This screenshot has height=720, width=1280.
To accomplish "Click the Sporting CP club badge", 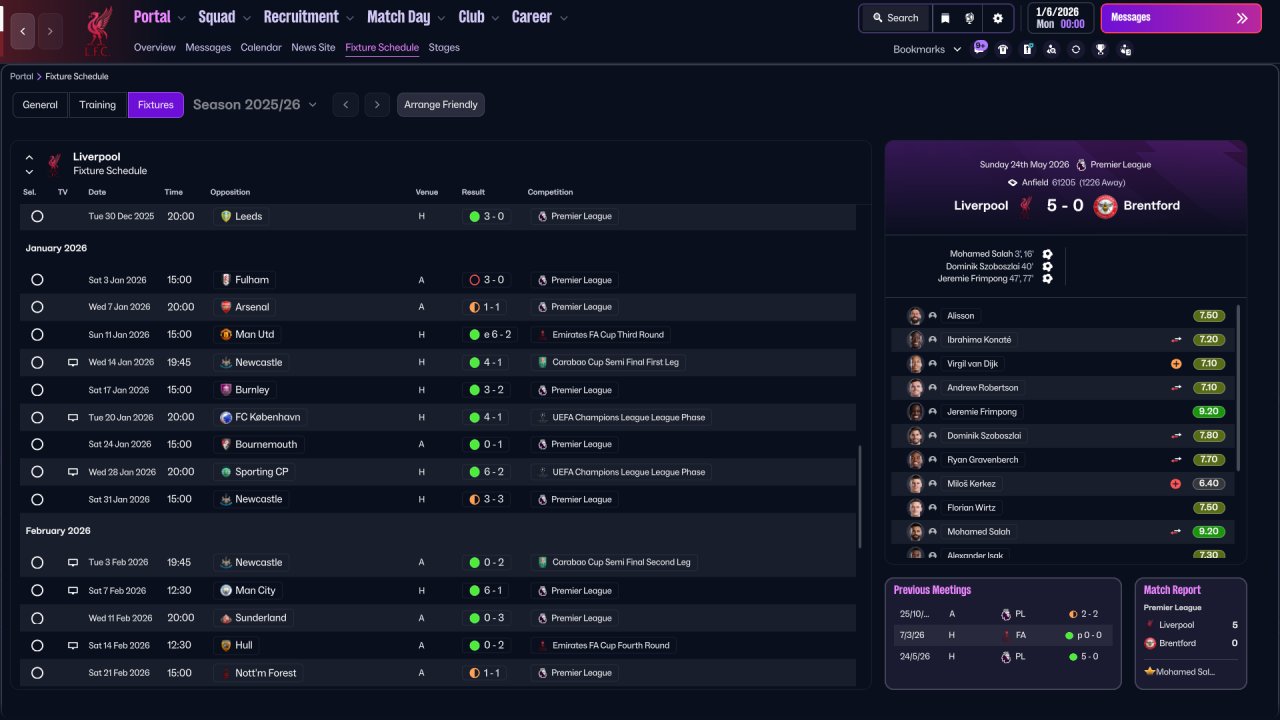I will click(226, 472).
